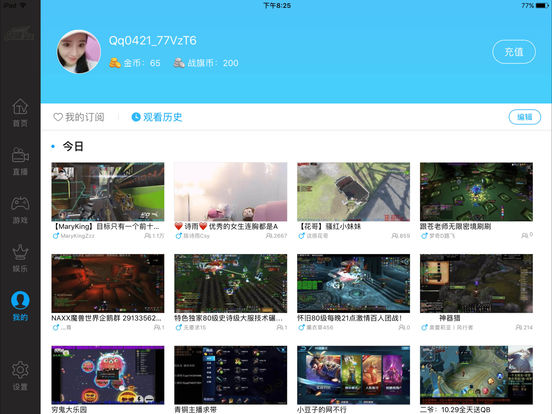Tap title 【MaryKing】目标只有一个前十
Screen dimensions: 552x414
[105, 226]
